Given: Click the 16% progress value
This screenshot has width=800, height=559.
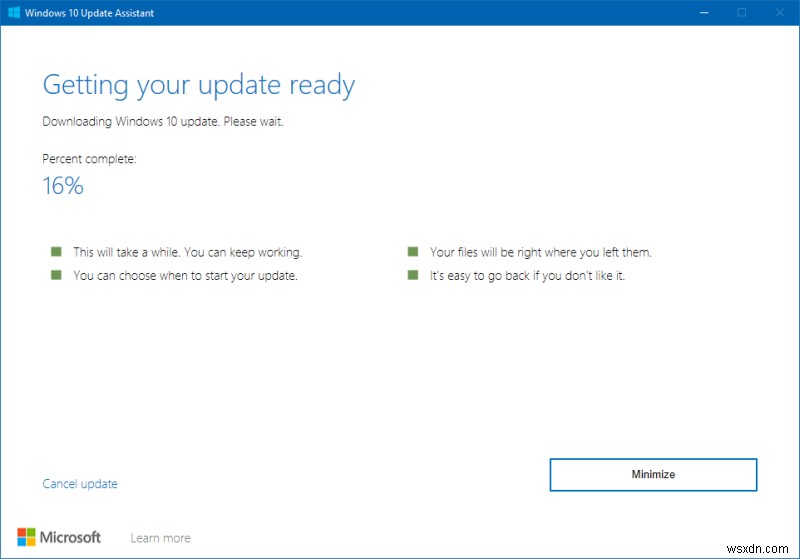Looking at the screenshot, I should [x=63, y=186].
